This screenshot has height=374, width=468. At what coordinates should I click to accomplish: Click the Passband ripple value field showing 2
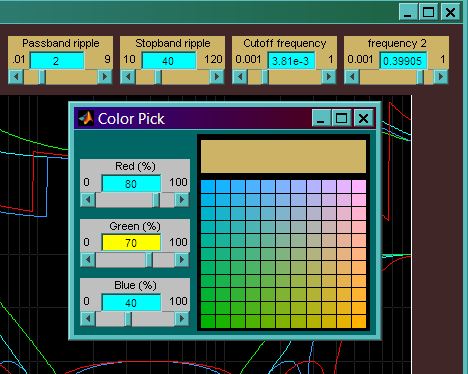(57, 61)
